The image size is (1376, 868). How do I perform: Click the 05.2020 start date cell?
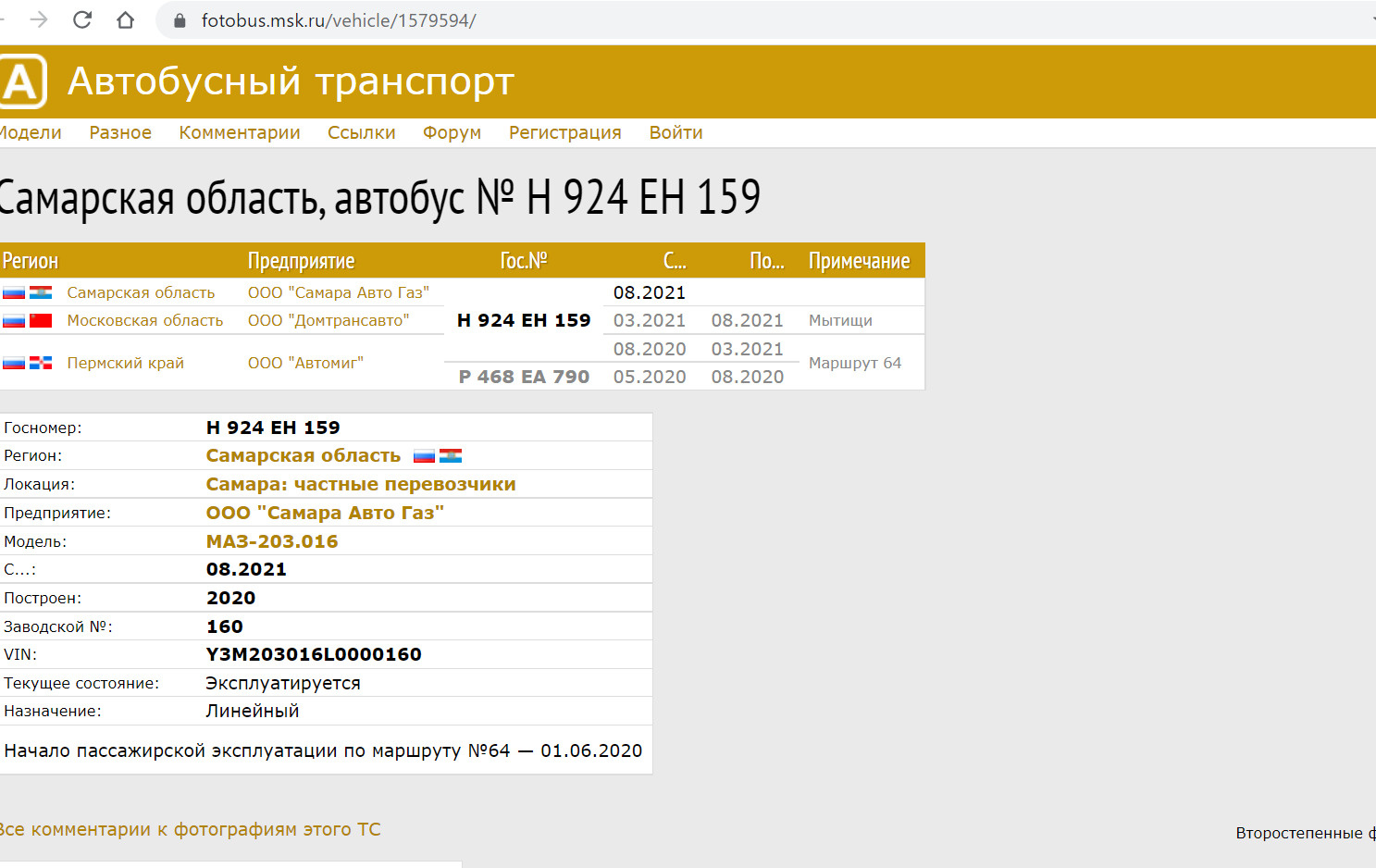[x=650, y=377]
